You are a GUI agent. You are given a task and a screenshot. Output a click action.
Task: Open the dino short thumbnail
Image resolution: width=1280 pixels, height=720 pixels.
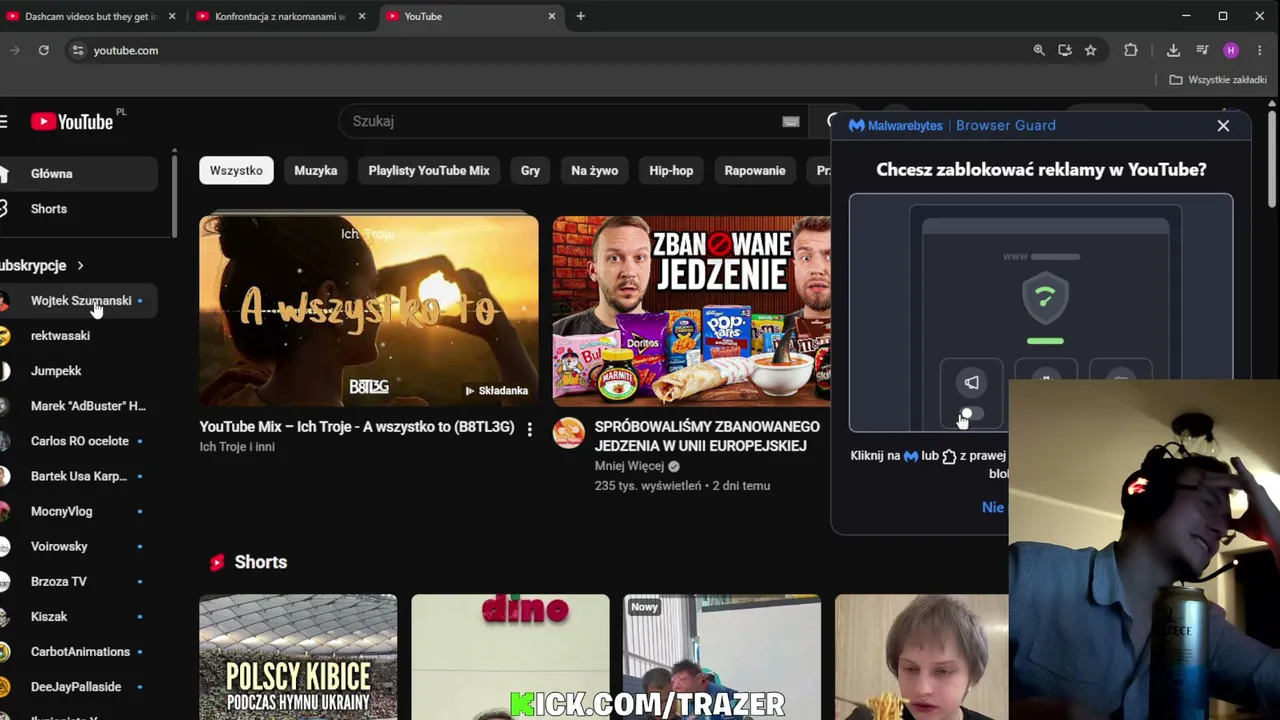[510, 657]
